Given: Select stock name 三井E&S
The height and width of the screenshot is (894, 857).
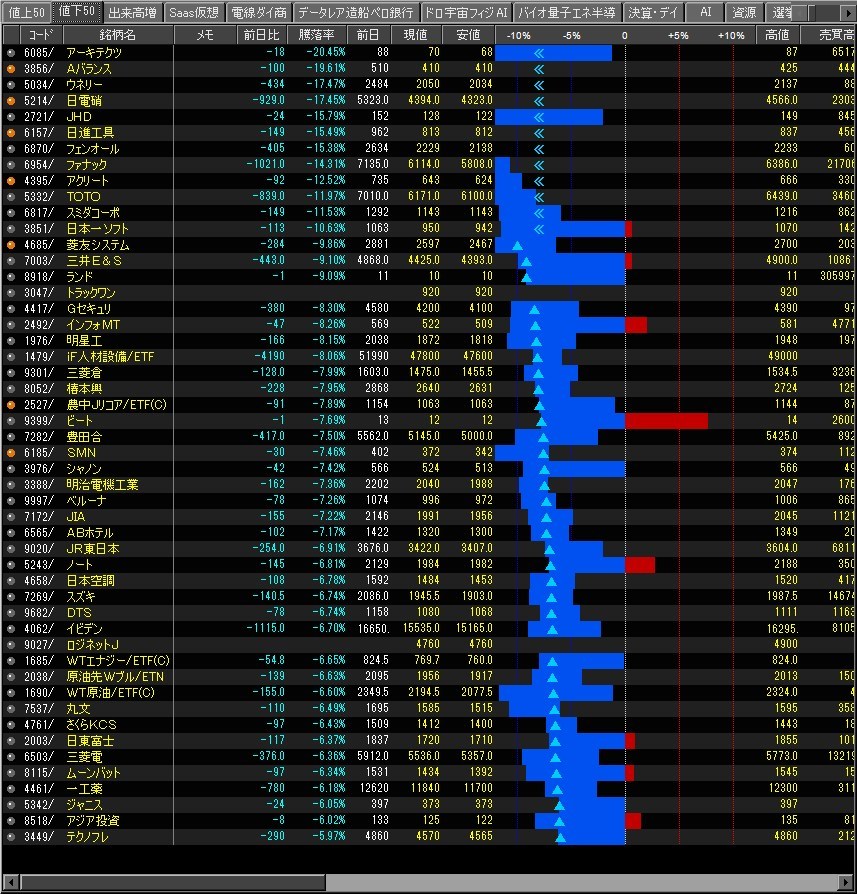Looking at the screenshot, I should coord(94,261).
